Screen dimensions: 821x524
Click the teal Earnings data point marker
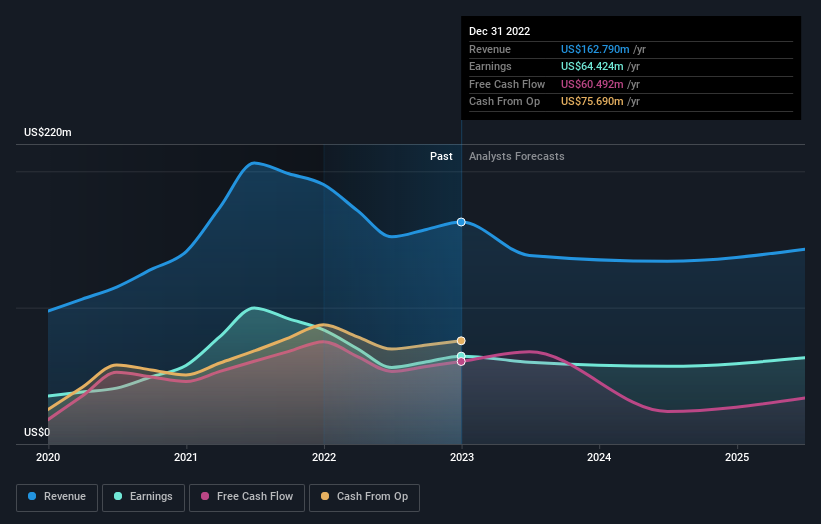tap(461, 356)
